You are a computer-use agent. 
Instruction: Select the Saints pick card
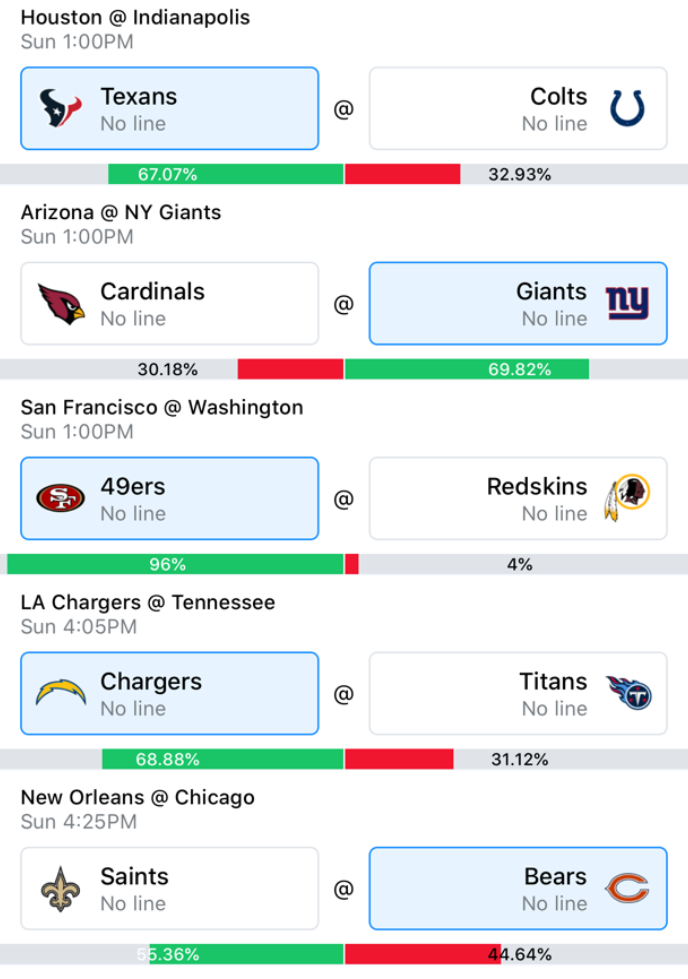point(170,888)
